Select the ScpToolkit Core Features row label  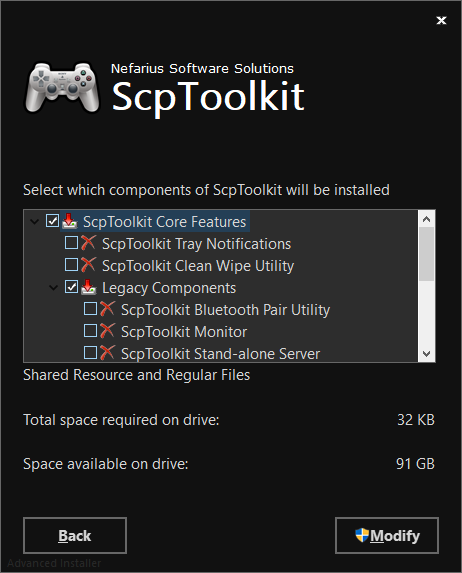[164, 222]
